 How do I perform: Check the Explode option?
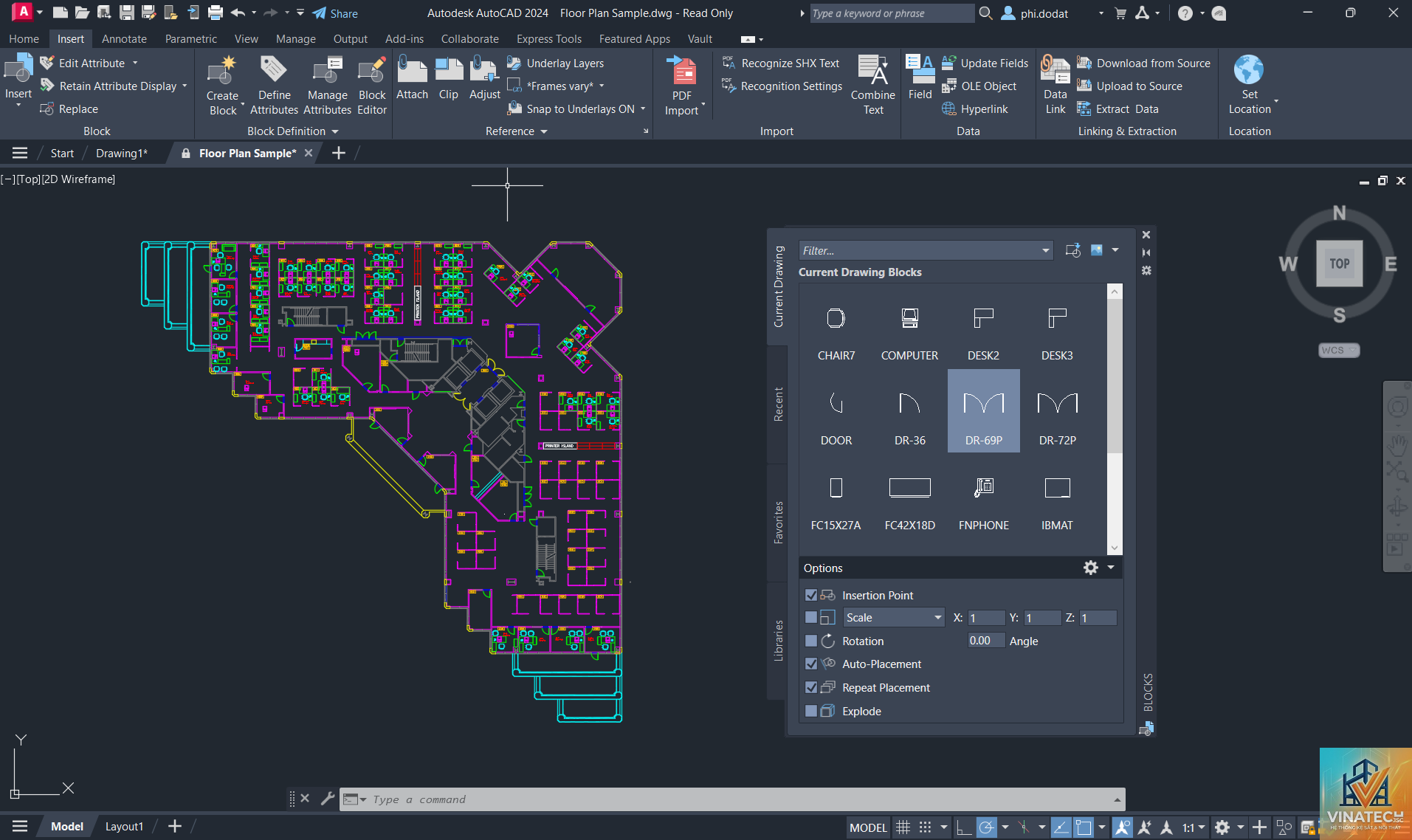[811, 711]
